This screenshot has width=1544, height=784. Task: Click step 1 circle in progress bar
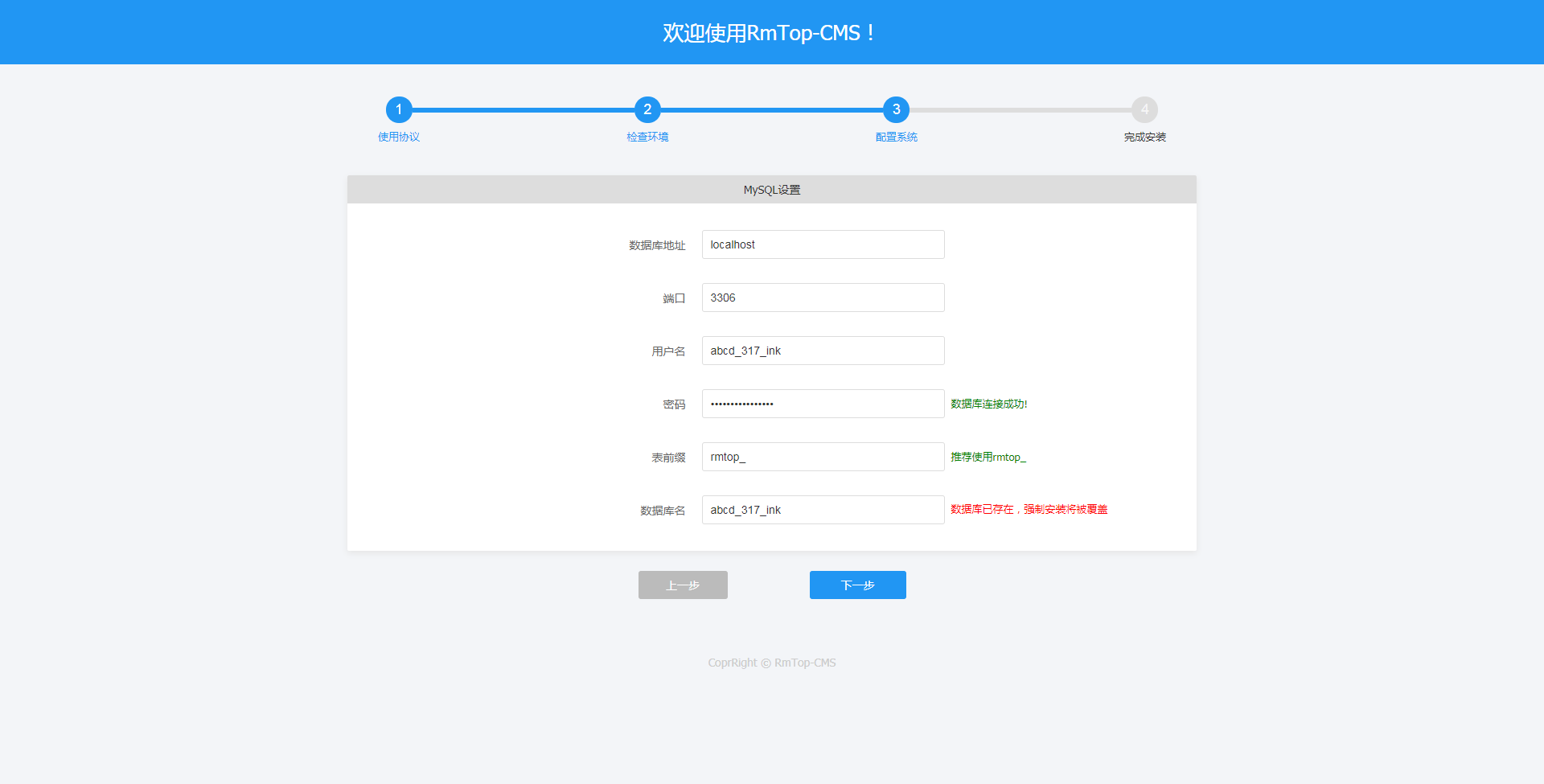click(x=399, y=109)
